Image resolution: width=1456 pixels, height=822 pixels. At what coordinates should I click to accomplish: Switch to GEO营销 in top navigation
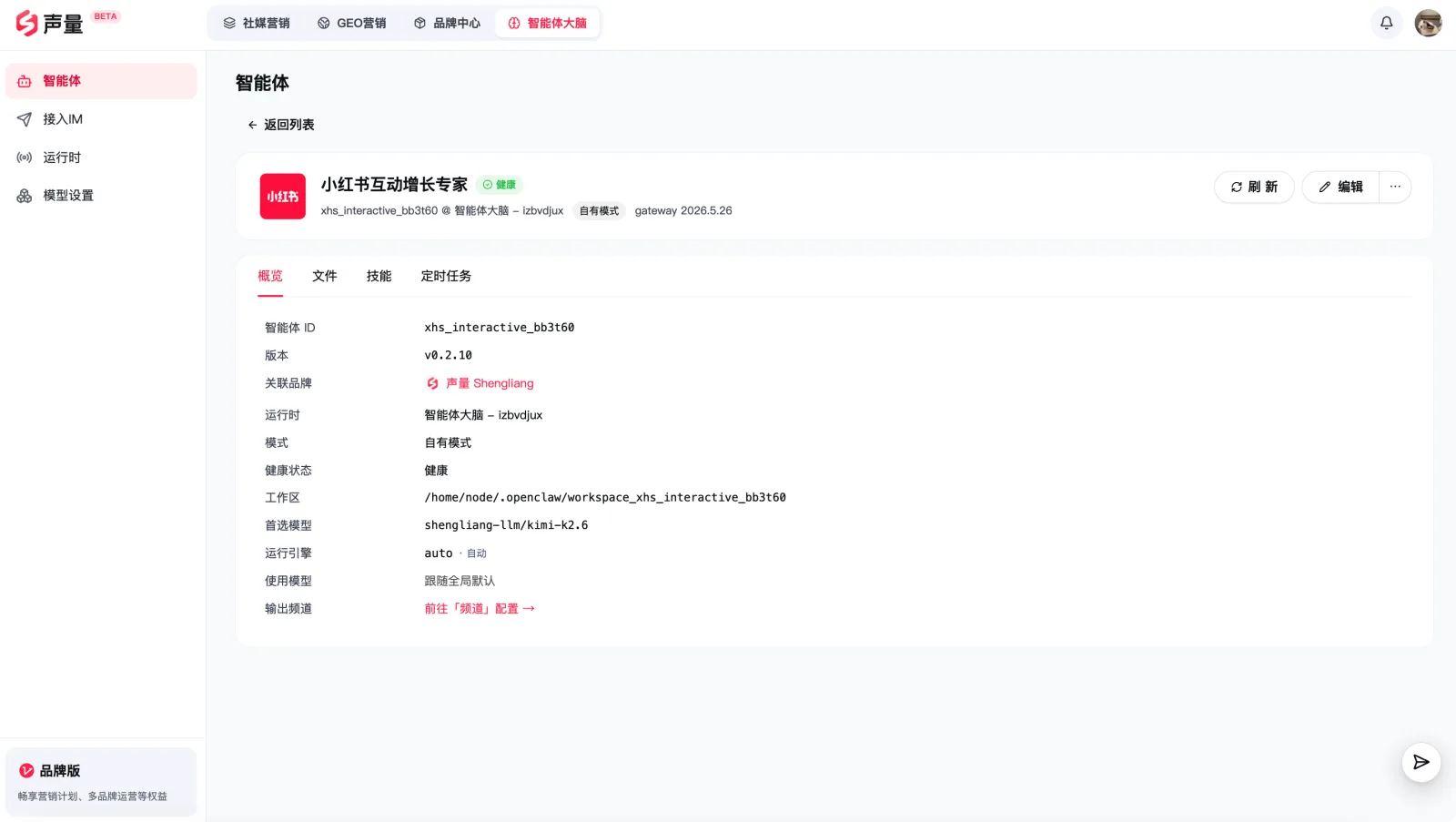[x=351, y=23]
